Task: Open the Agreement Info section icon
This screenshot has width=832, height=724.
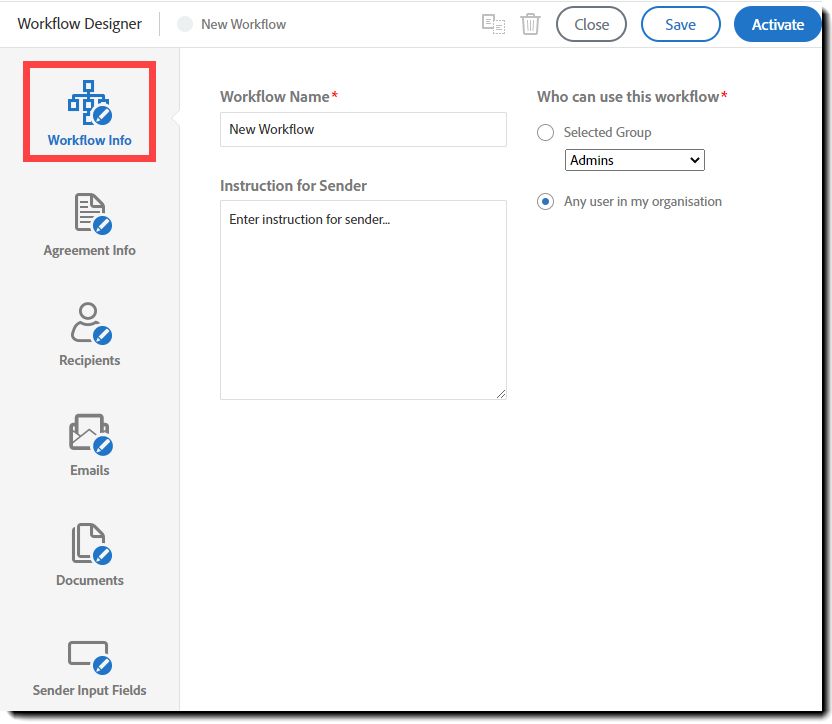Action: pyautogui.click(x=93, y=213)
